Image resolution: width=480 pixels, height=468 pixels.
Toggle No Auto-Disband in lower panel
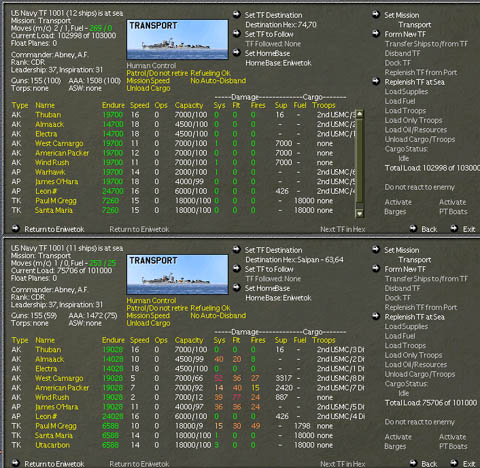(218, 316)
